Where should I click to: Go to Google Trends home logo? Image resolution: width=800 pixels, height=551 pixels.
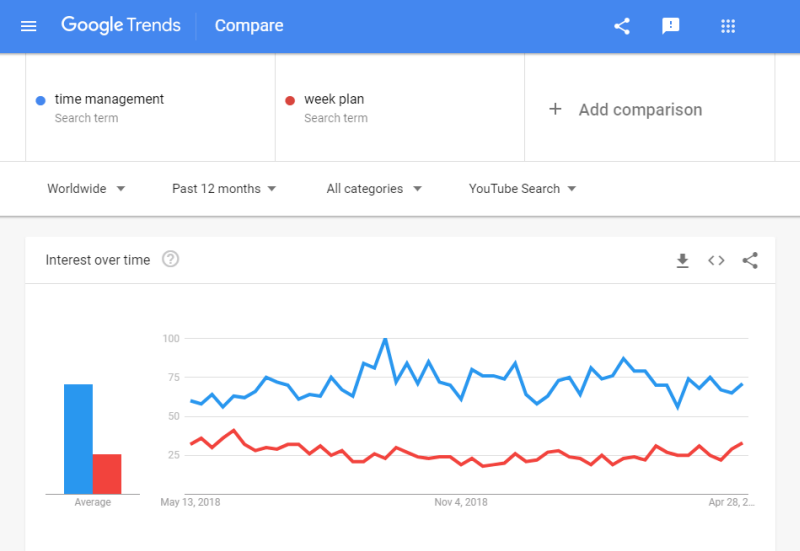121,25
